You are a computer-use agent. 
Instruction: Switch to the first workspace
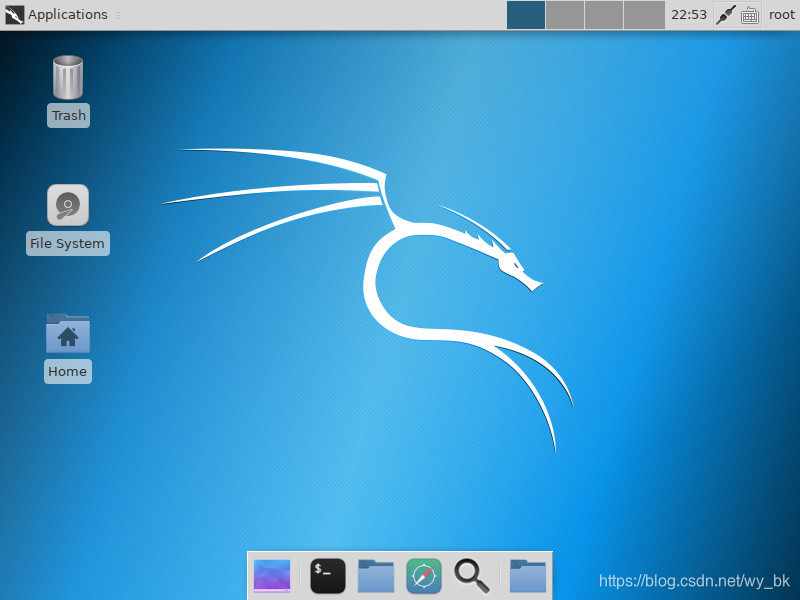click(x=526, y=15)
